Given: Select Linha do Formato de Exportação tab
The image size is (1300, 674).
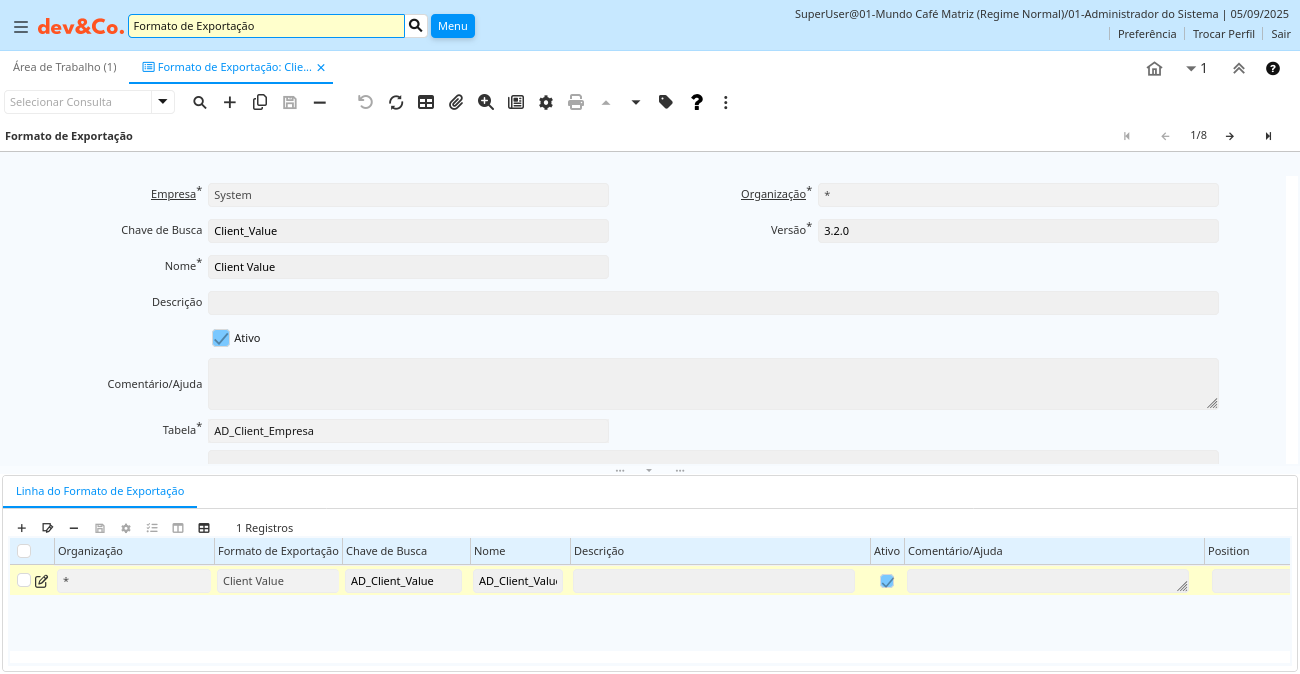Looking at the screenshot, I should coord(100,491).
